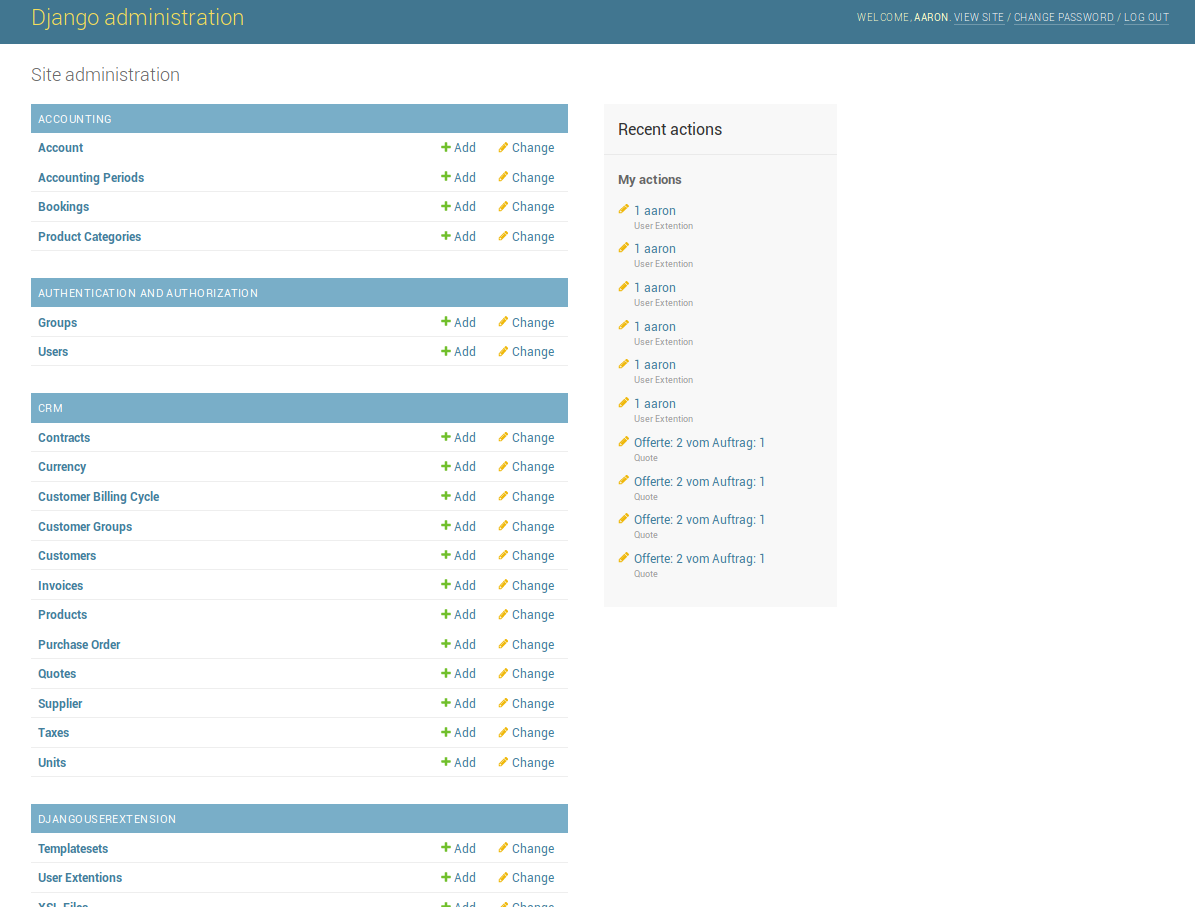Open the second Offerte recent action

tap(699, 481)
